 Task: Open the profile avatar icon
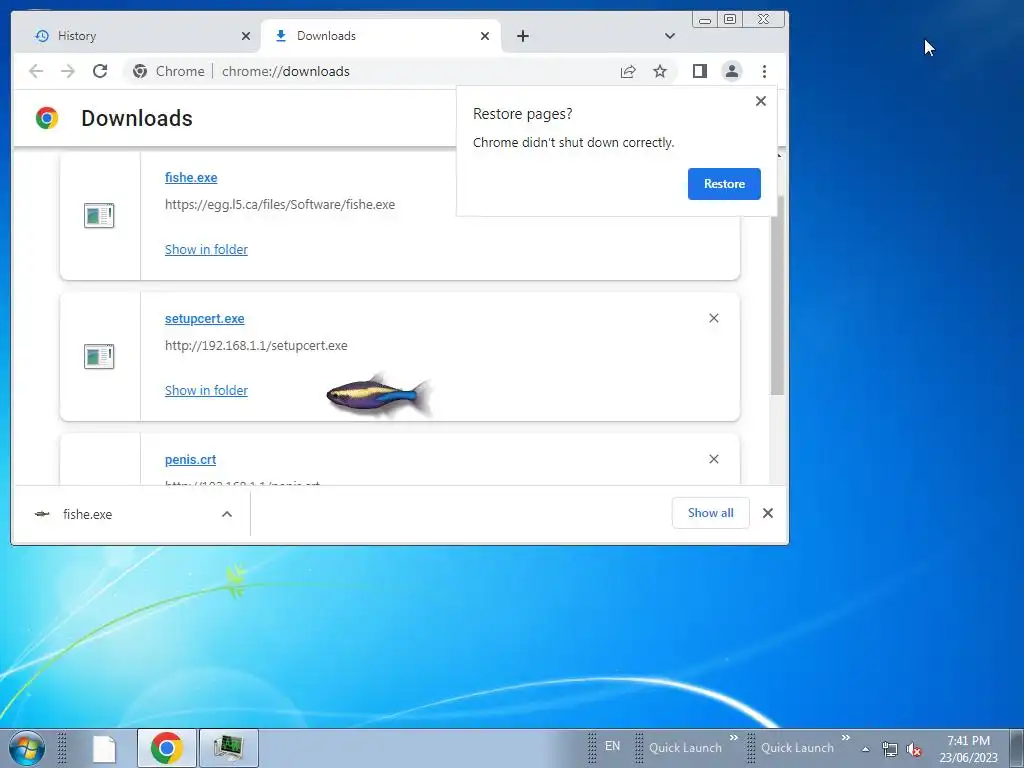732,71
